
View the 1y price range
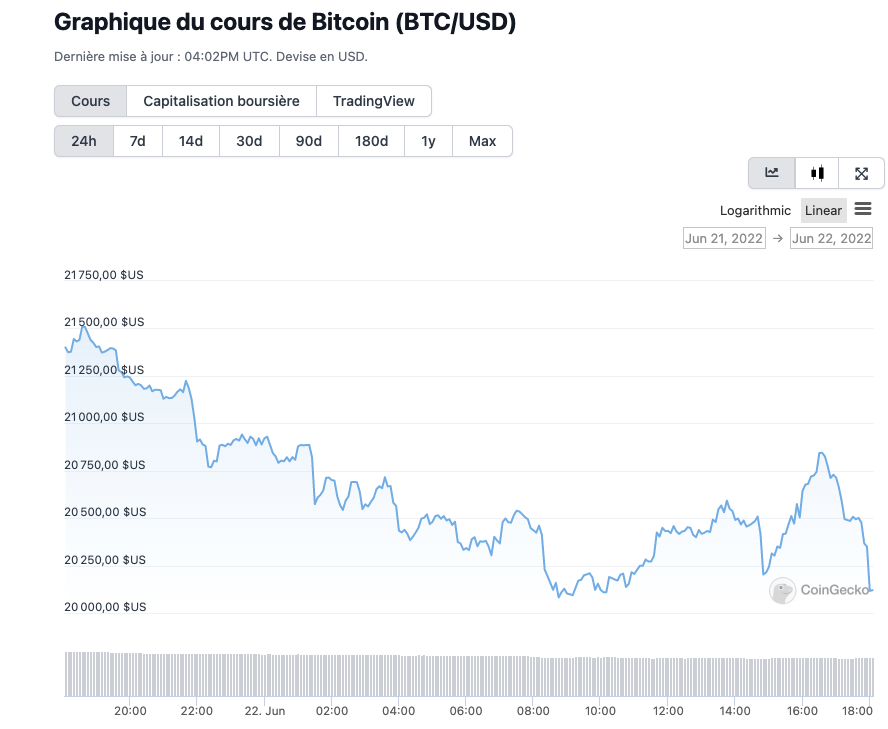click(x=428, y=141)
